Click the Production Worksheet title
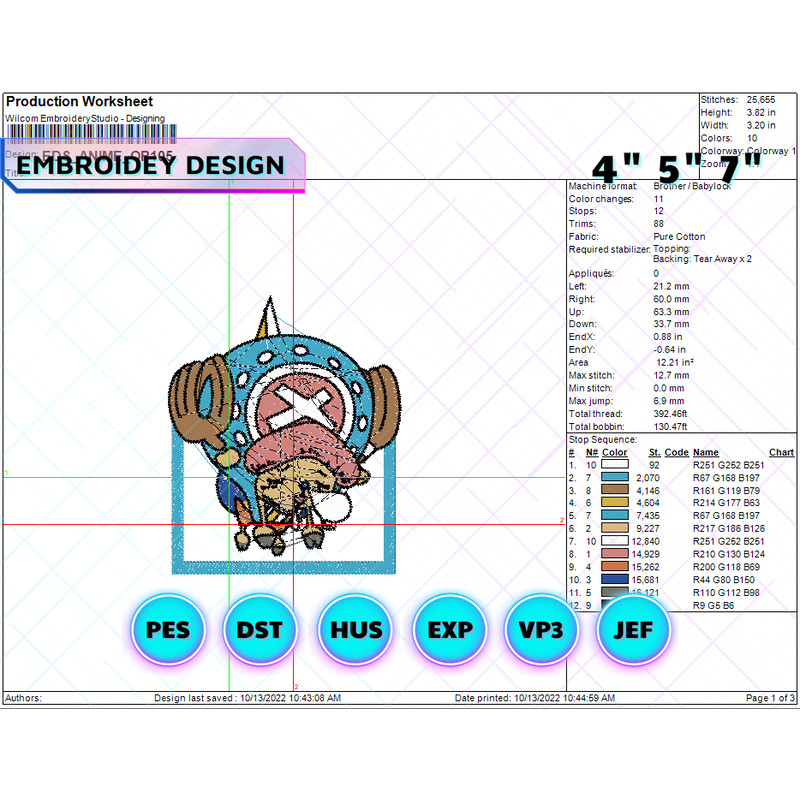The image size is (800, 800). coord(80,102)
